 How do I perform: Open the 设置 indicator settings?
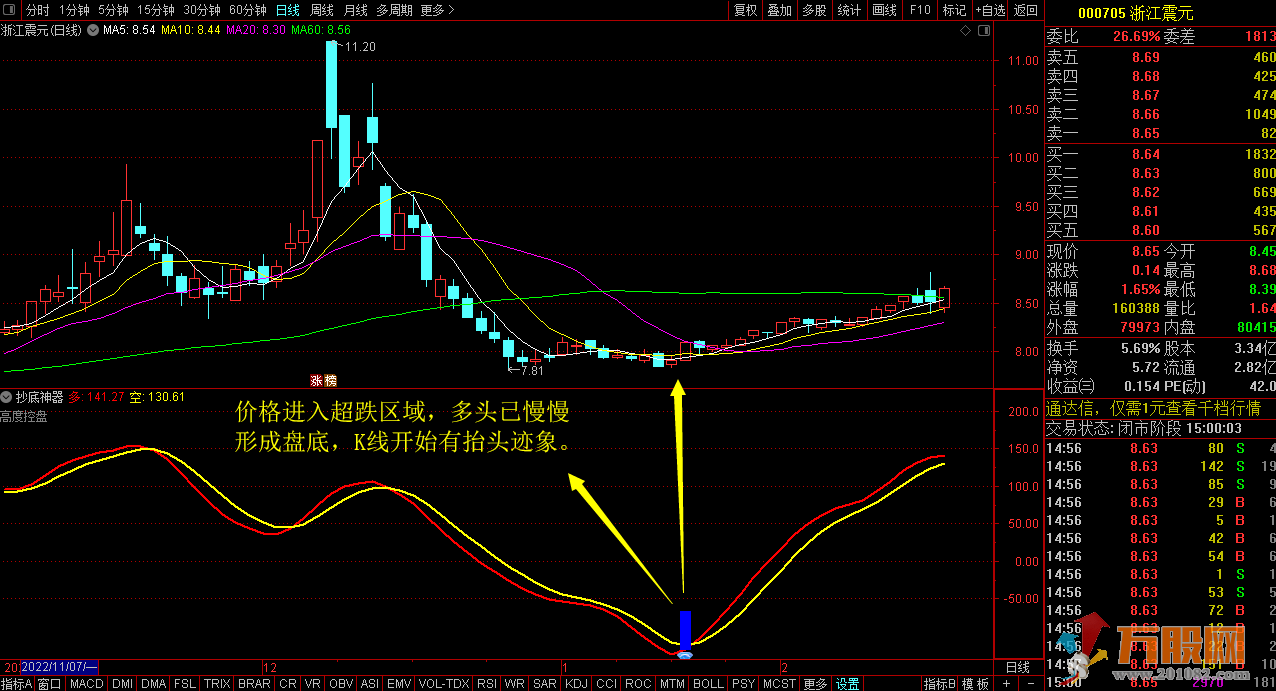(848, 684)
